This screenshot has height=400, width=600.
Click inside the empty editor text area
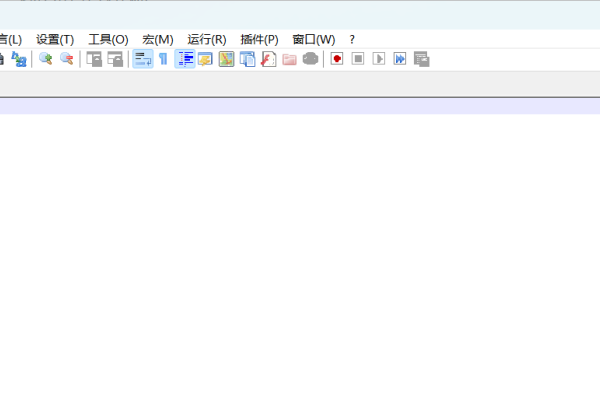pyautogui.click(x=300, y=250)
